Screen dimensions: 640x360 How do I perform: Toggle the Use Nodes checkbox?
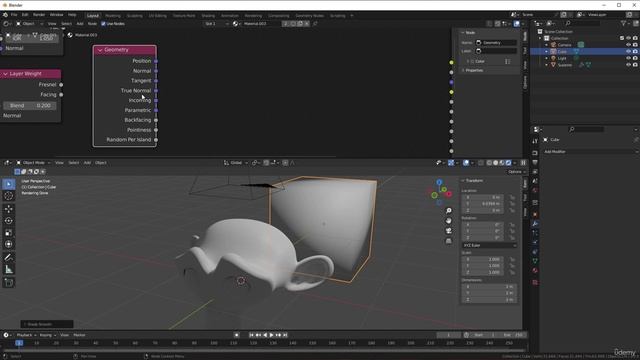coord(103,24)
